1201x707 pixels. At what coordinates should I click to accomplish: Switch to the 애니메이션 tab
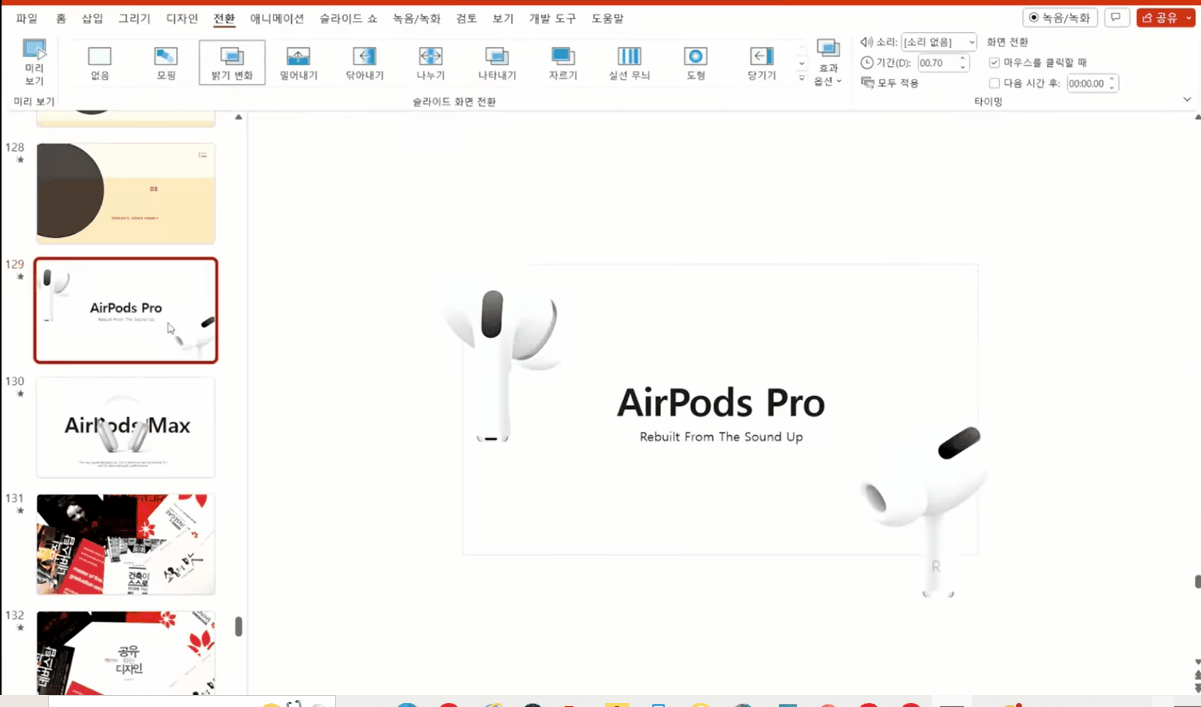tap(277, 19)
